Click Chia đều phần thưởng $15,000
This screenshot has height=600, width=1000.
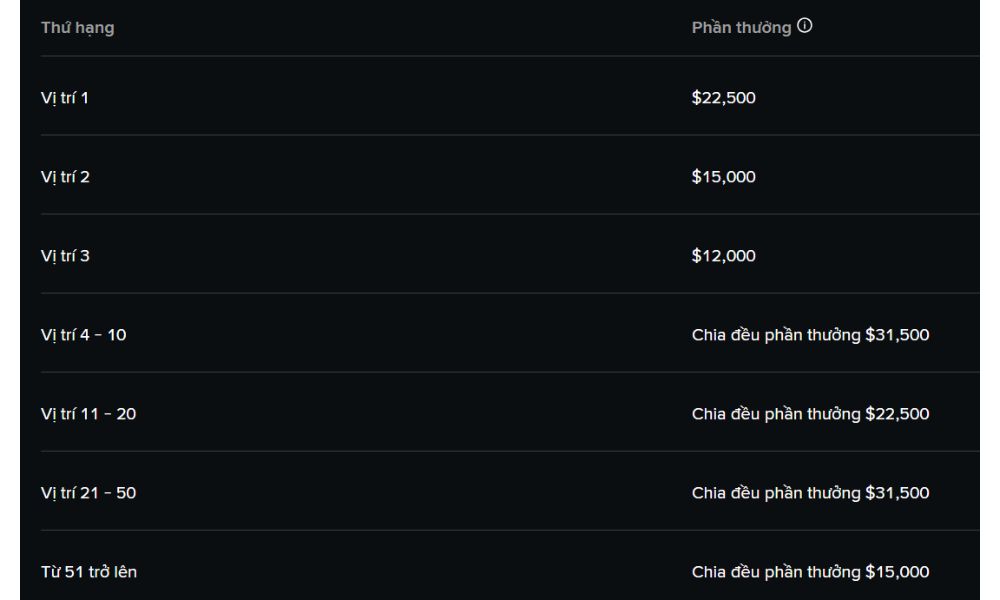(810, 572)
